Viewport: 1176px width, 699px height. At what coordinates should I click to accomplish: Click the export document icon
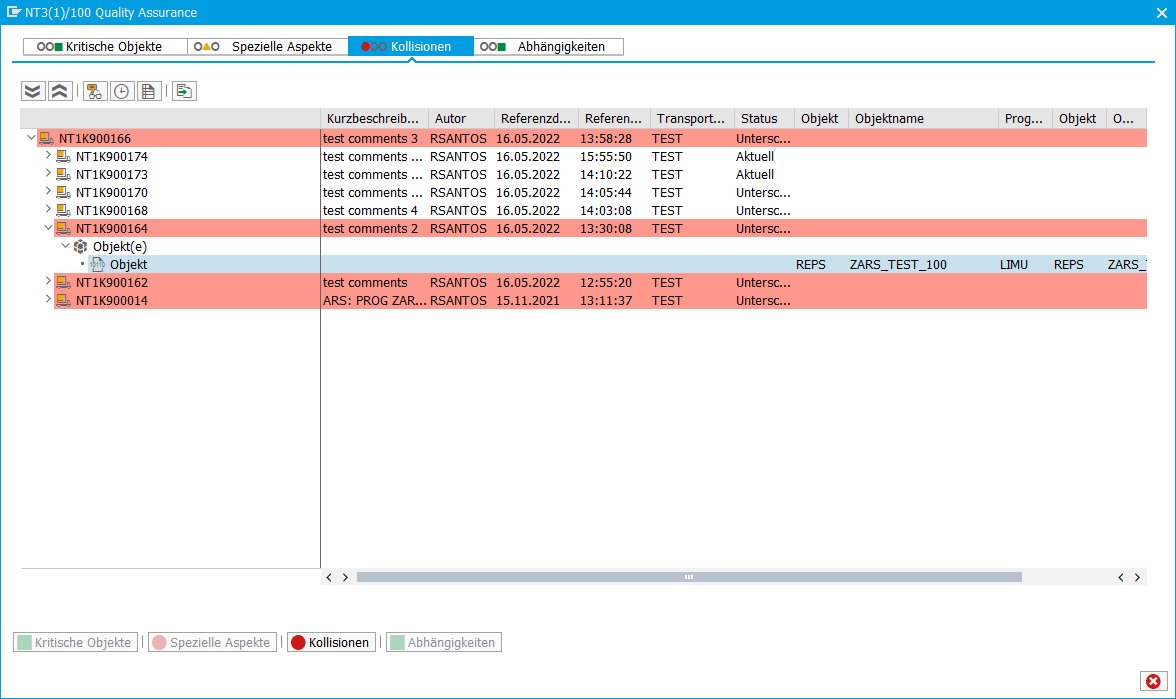click(x=184, y=90)
